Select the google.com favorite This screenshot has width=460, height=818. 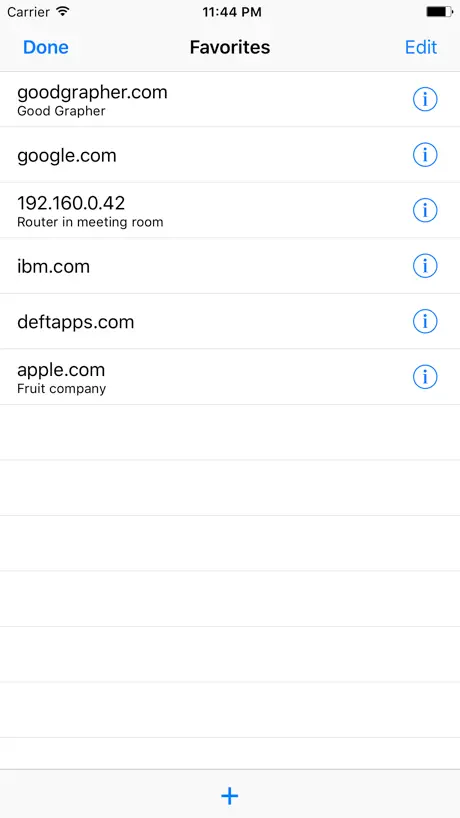pyautogui.click(x=230, y=155)
